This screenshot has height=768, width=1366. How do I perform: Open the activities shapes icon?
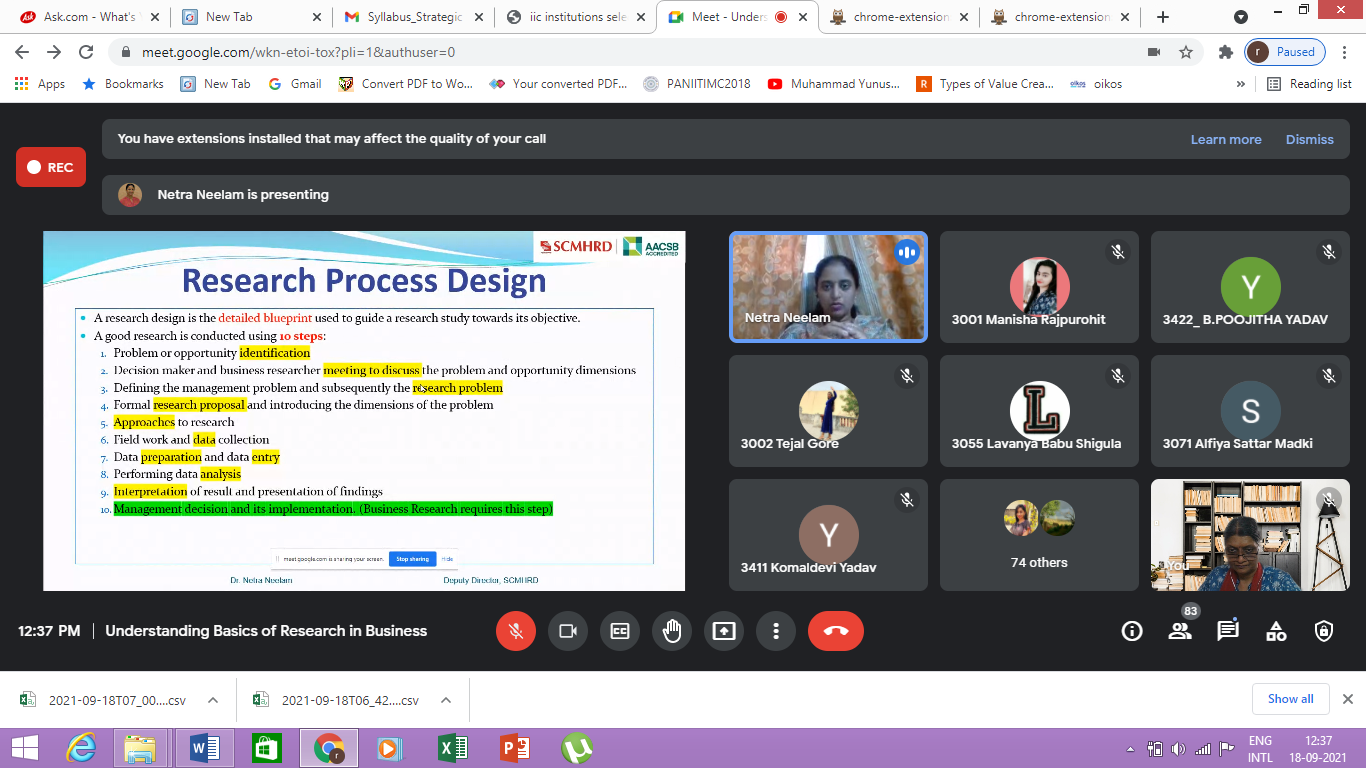point(1276,631)
